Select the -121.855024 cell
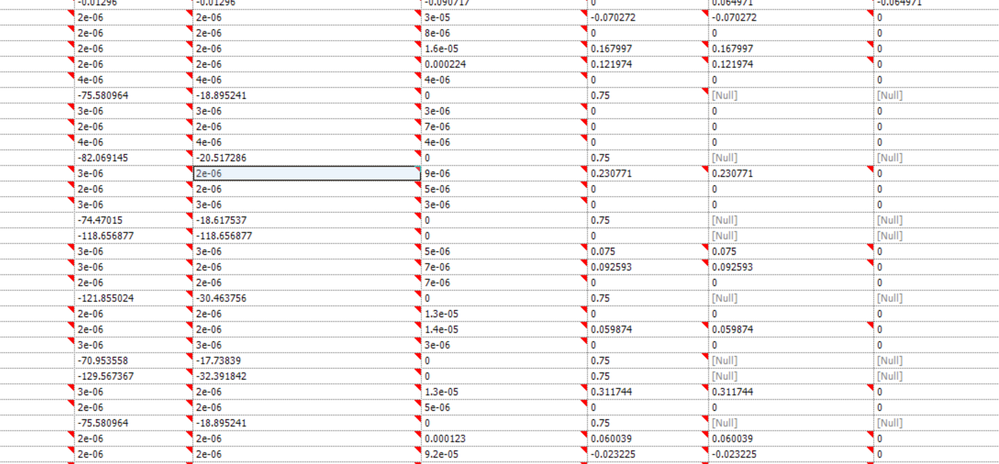Viewport: 999px width, 464px height. [x=133, y=298]
